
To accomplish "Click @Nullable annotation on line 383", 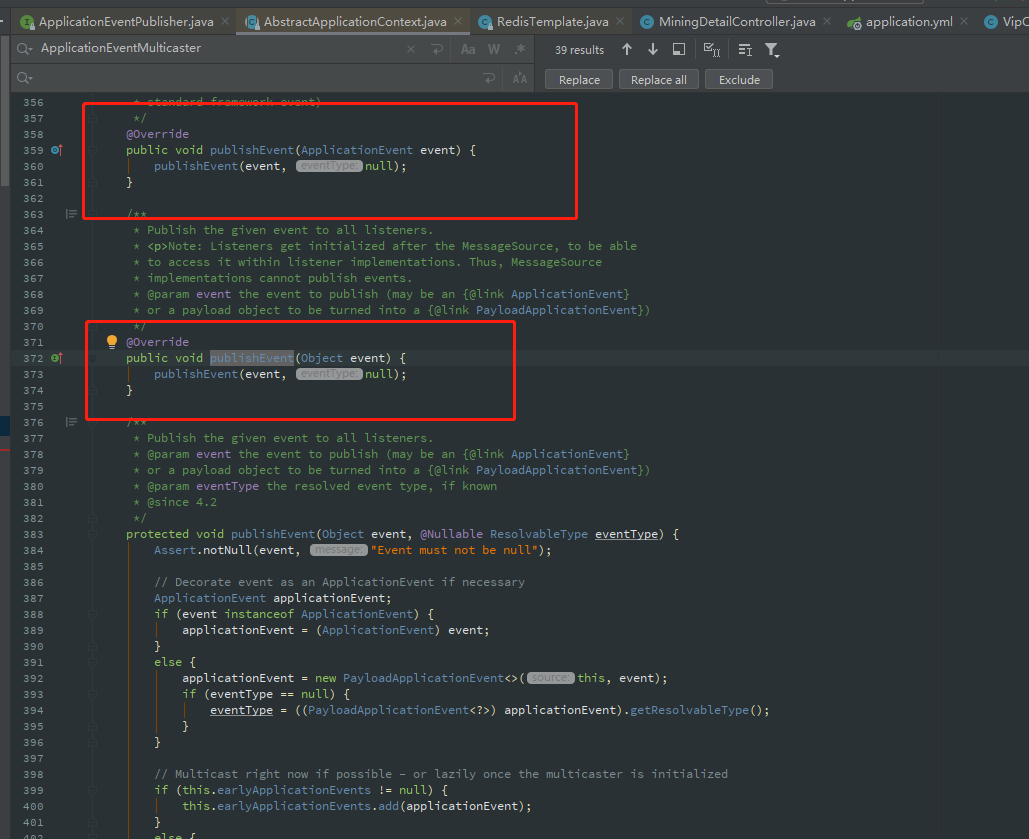I will [x=452, y=534].
